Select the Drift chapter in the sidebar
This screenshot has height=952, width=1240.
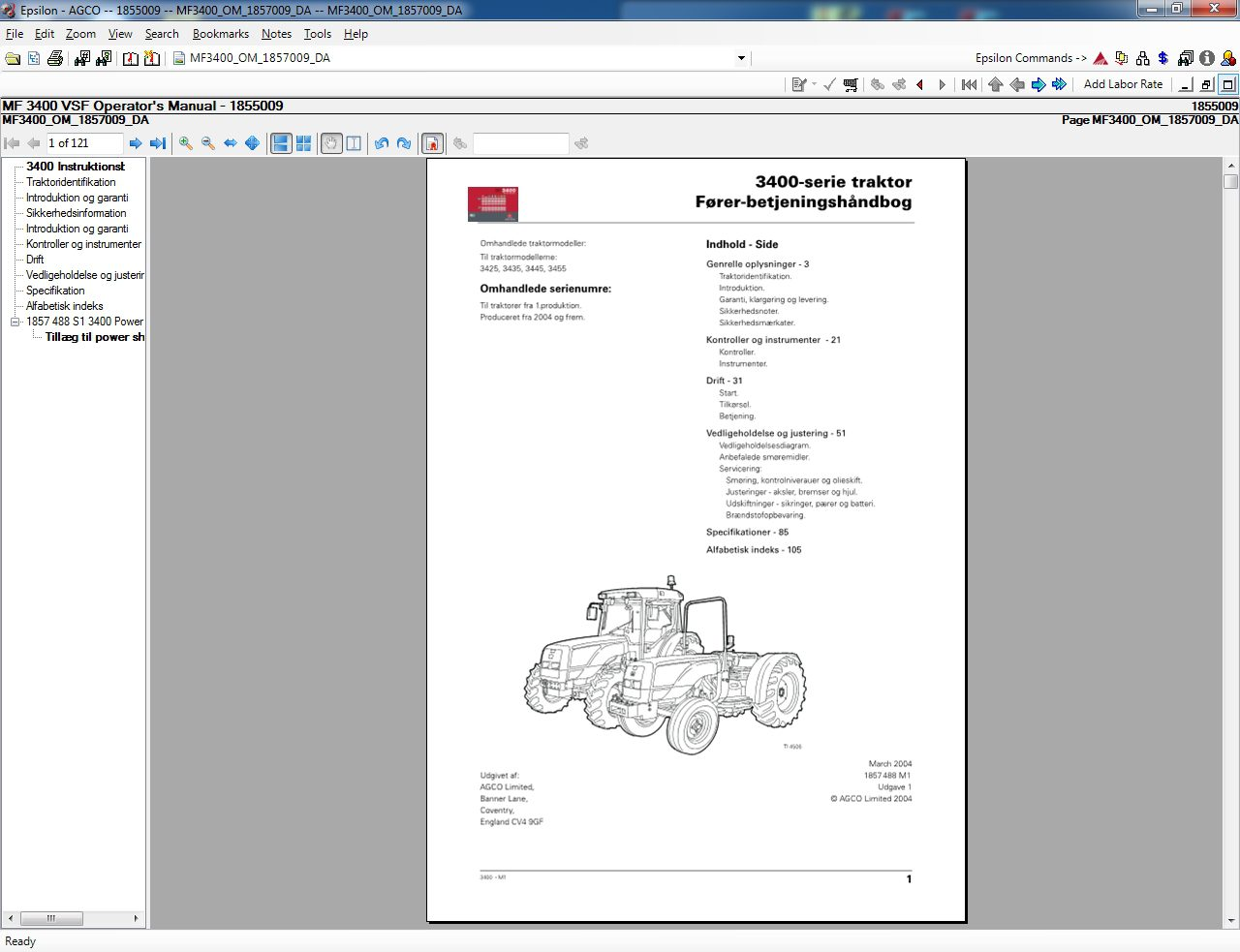[33, 259]
